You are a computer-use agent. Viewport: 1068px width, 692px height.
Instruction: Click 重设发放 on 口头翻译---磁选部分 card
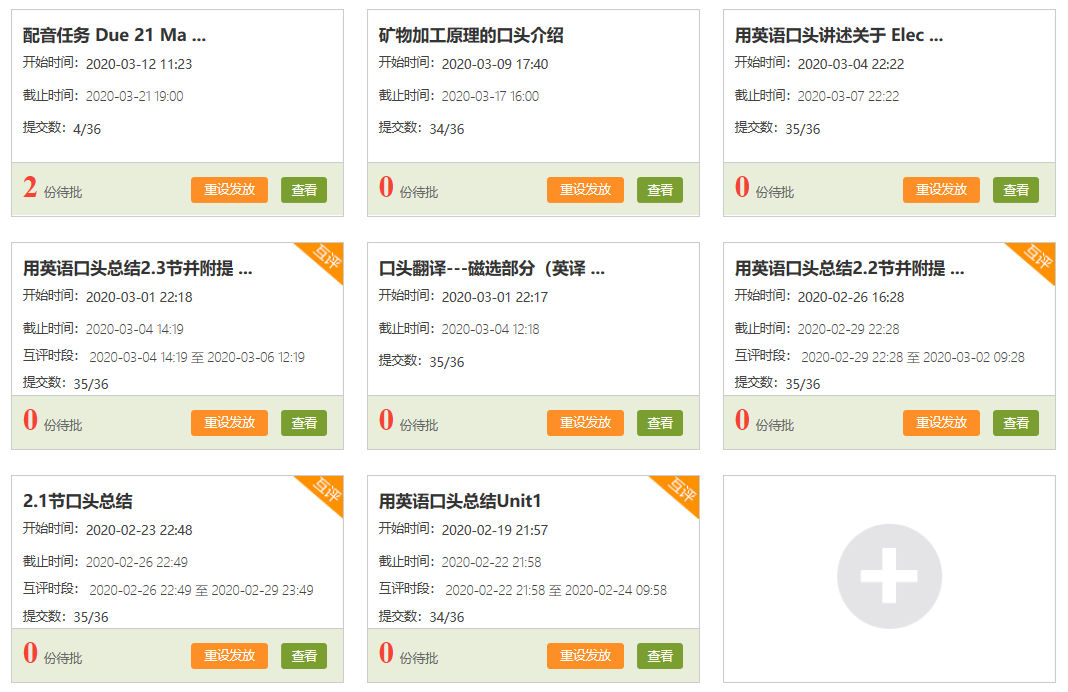[585, 423]
